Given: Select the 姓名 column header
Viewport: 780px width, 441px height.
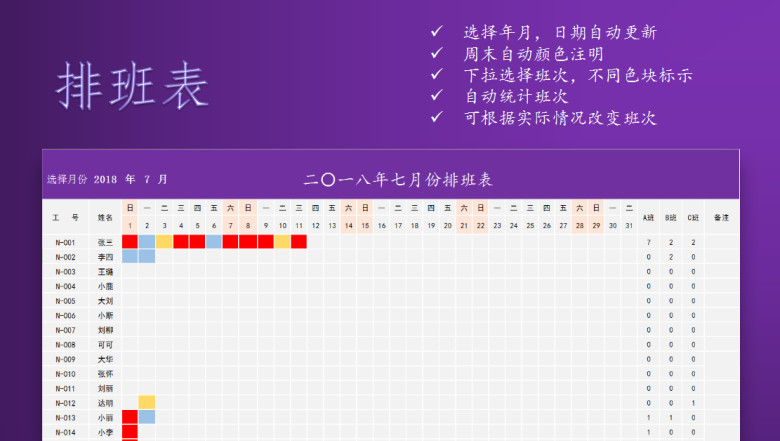Looking at the screenshot, I should point(105,217).
